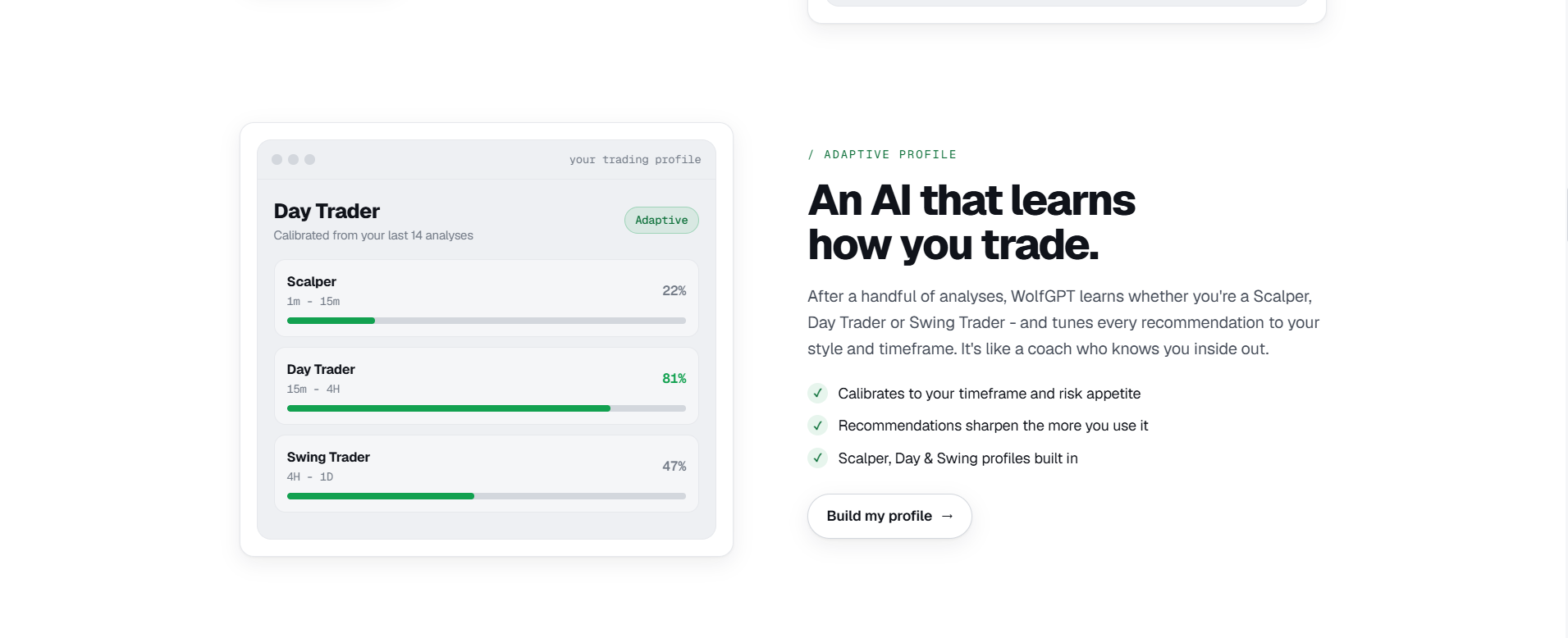This screenshot has width=1568, height=638.
Task: Select the Day Trader 15m - 4H card
Action: 487,386
